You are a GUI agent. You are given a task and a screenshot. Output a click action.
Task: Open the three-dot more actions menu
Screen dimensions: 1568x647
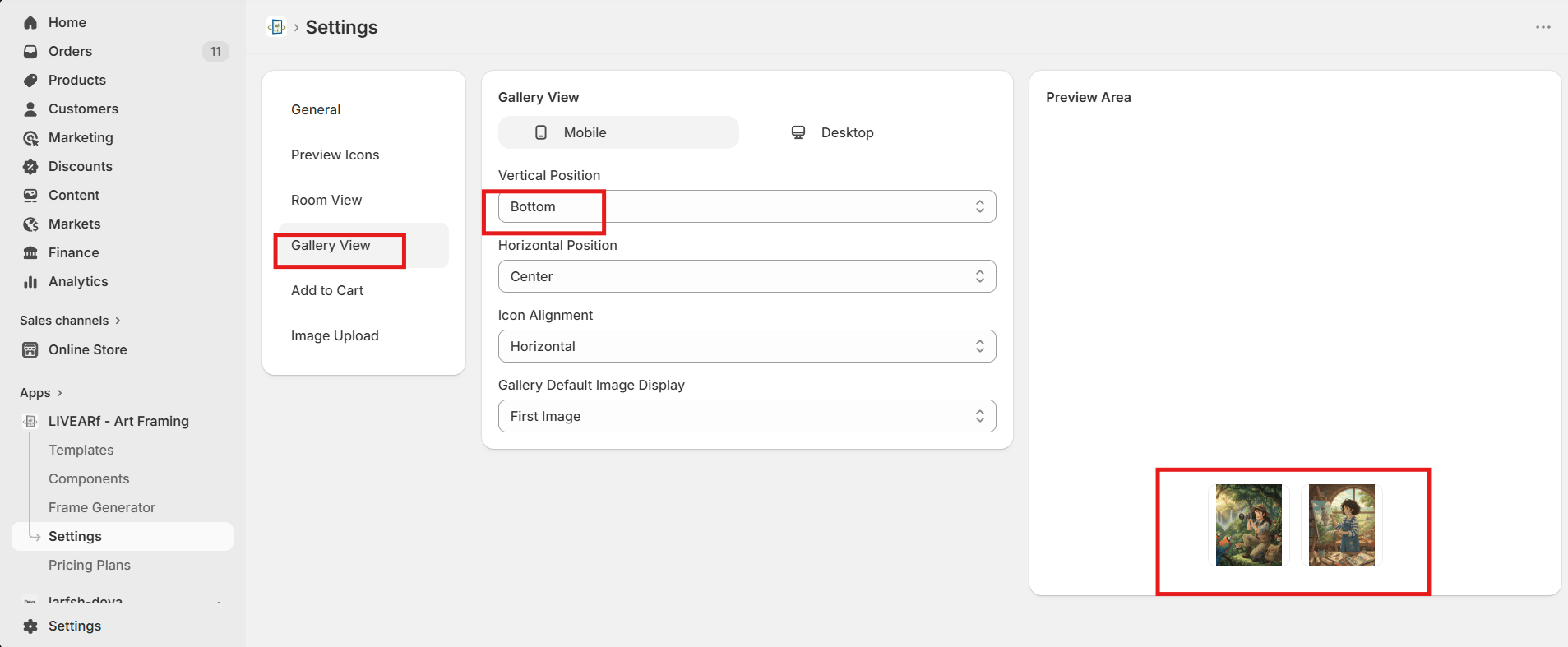pos(1543,27)
